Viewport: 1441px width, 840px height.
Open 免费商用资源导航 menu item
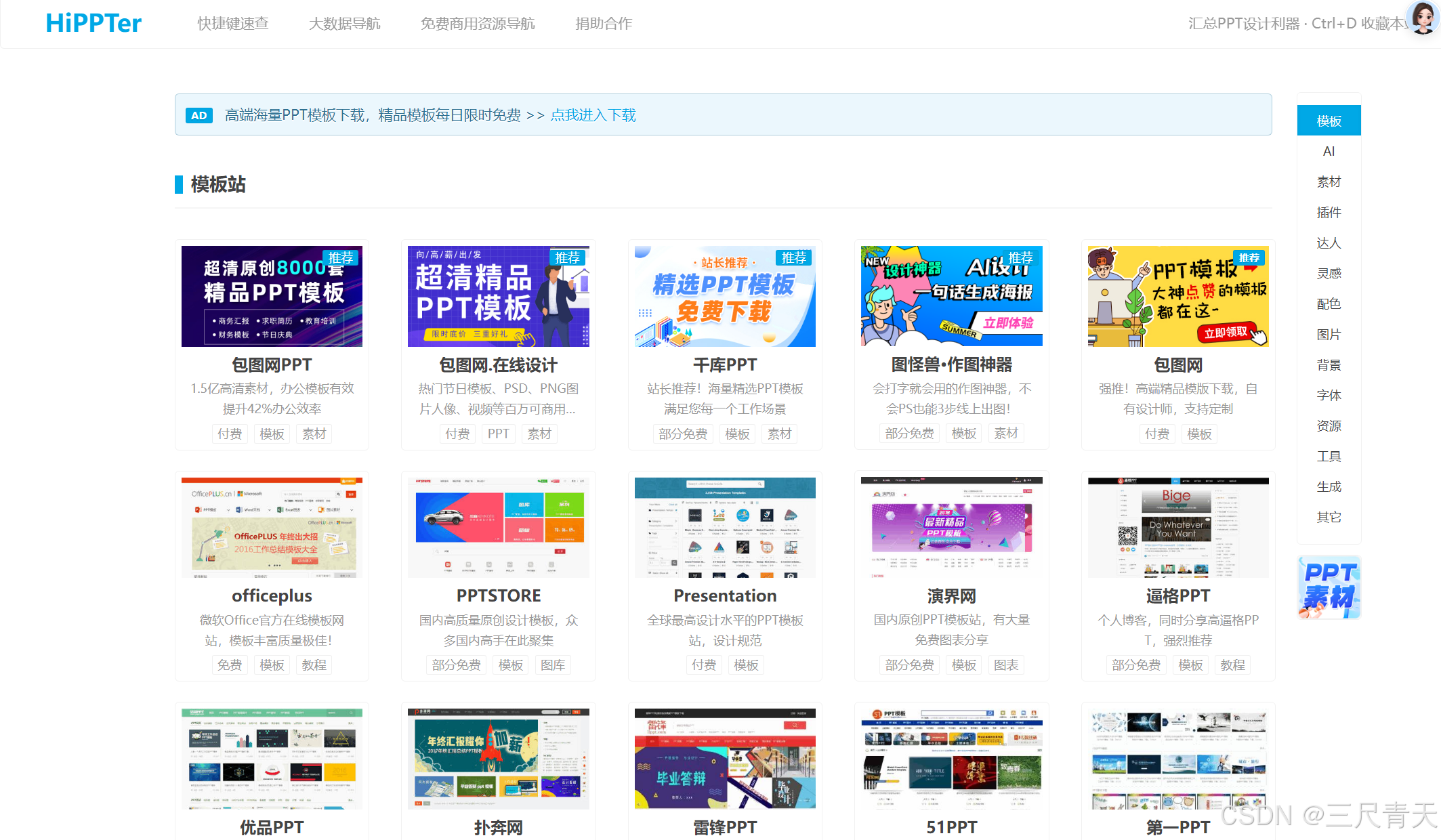[x=478, y=24]
